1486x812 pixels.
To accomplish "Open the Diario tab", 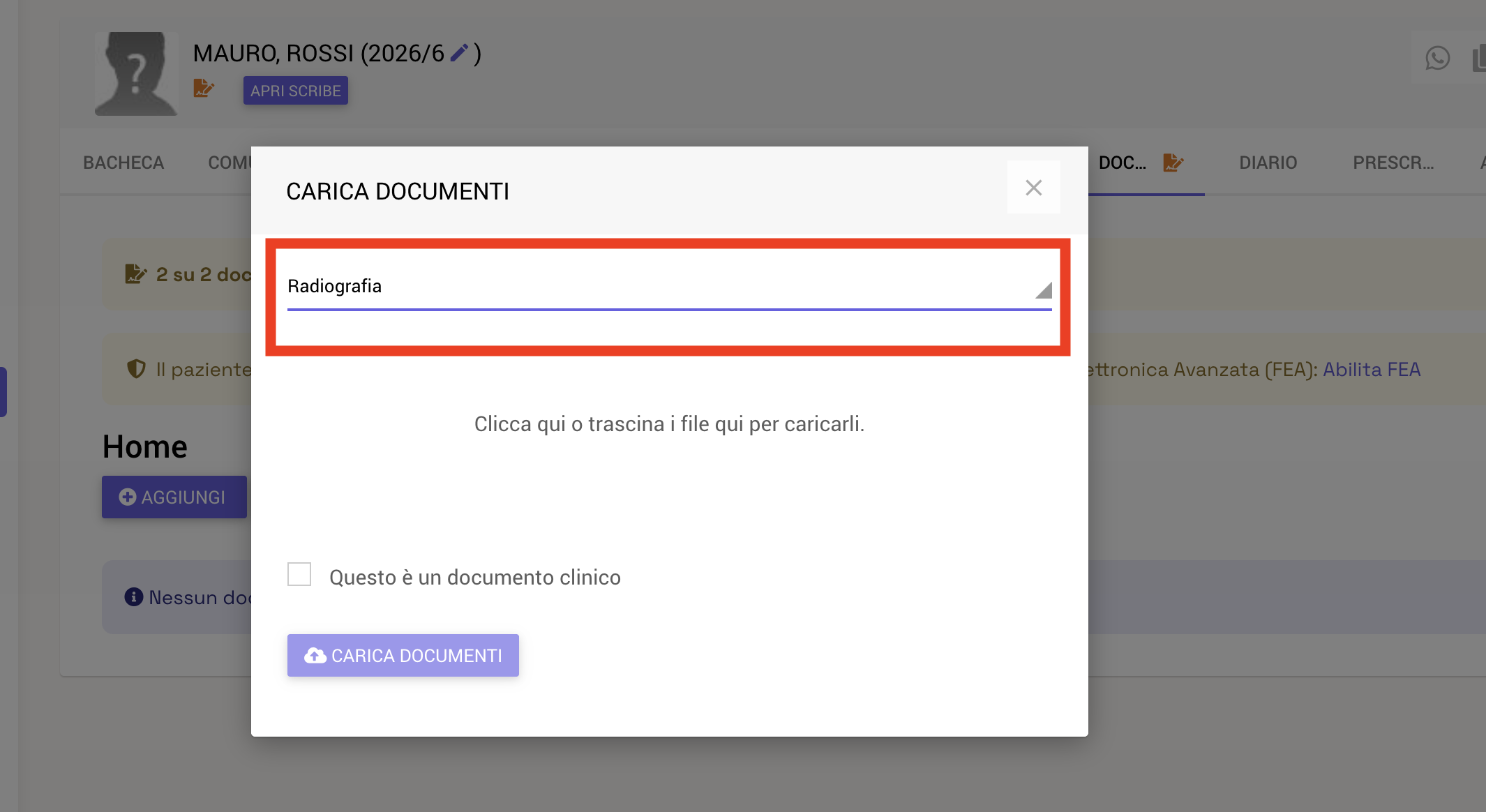I will (1268, 163).
